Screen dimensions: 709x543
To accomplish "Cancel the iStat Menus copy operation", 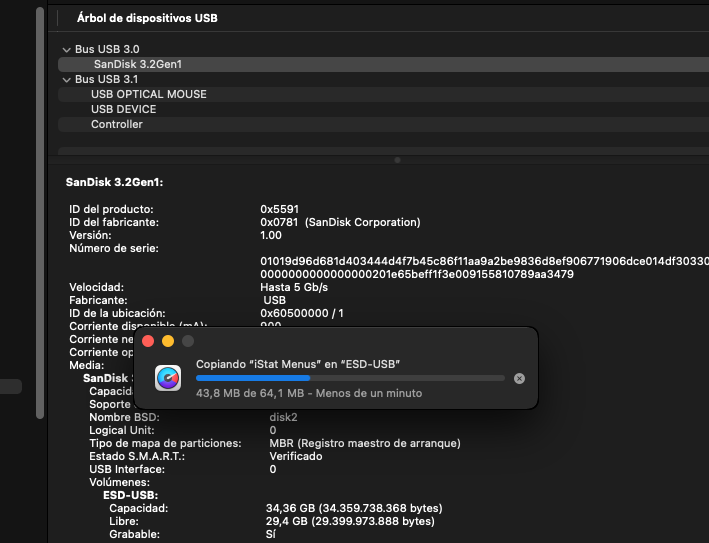I will point(519,378).
